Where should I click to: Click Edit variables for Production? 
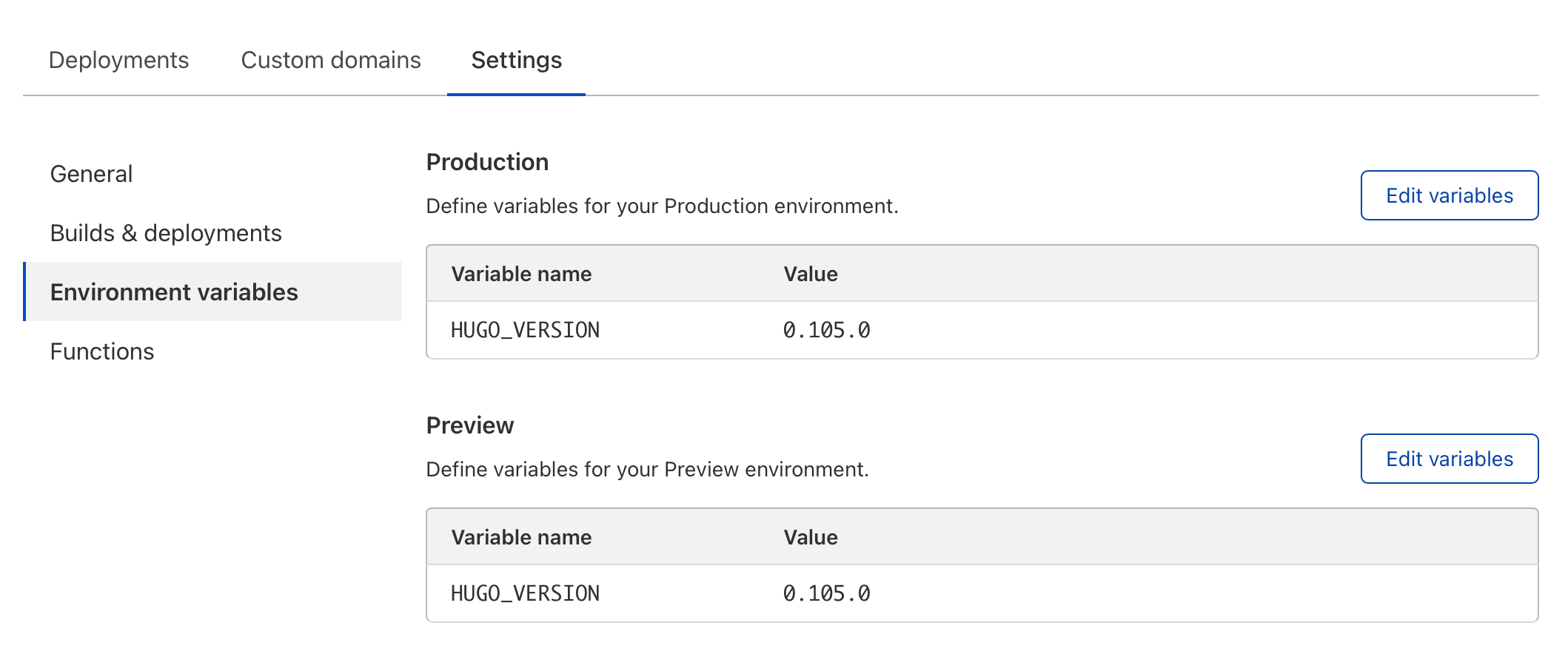1449,195
